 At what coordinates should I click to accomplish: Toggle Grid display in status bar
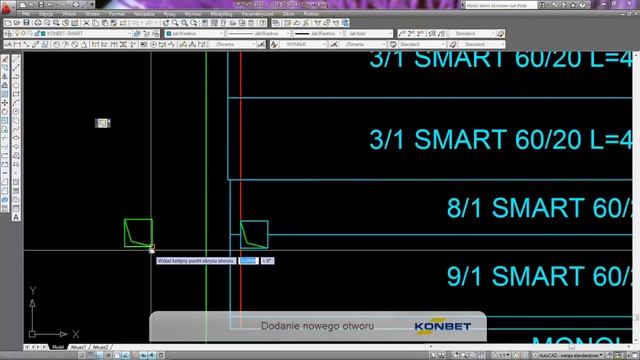(x=91, y=356)
